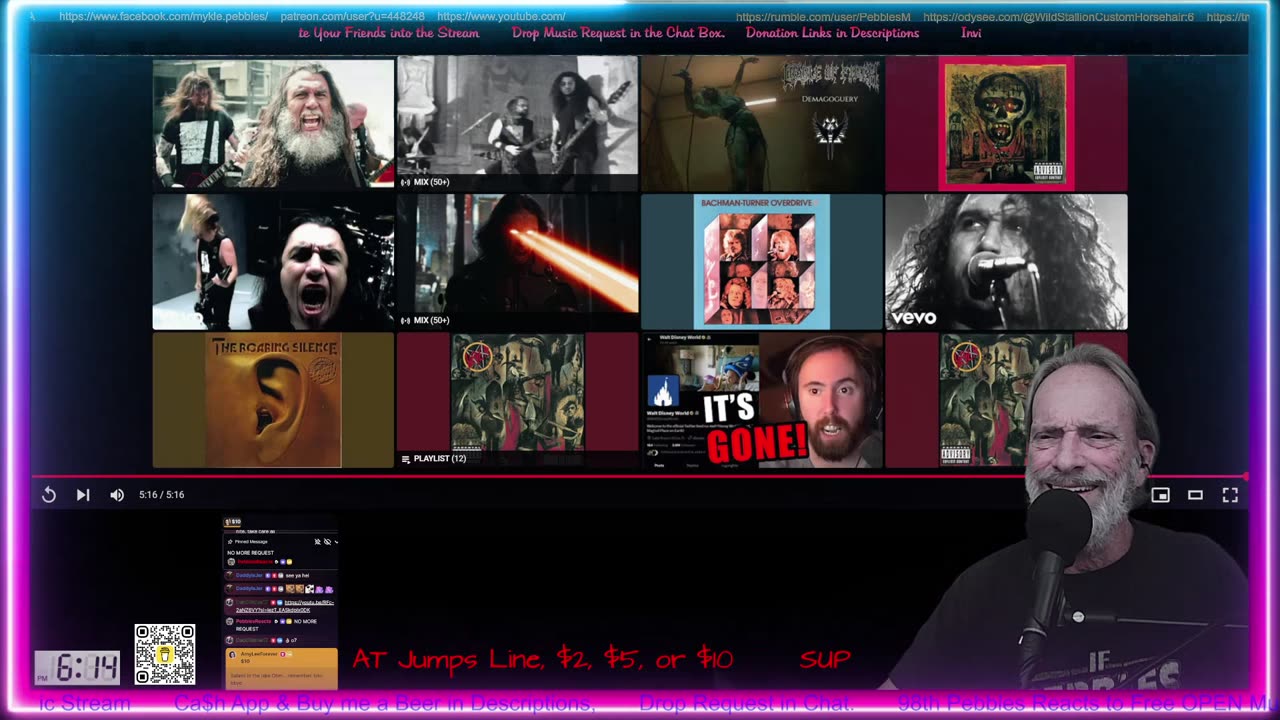
Task: Collapse the pinned message chevron
Action: 336,542
